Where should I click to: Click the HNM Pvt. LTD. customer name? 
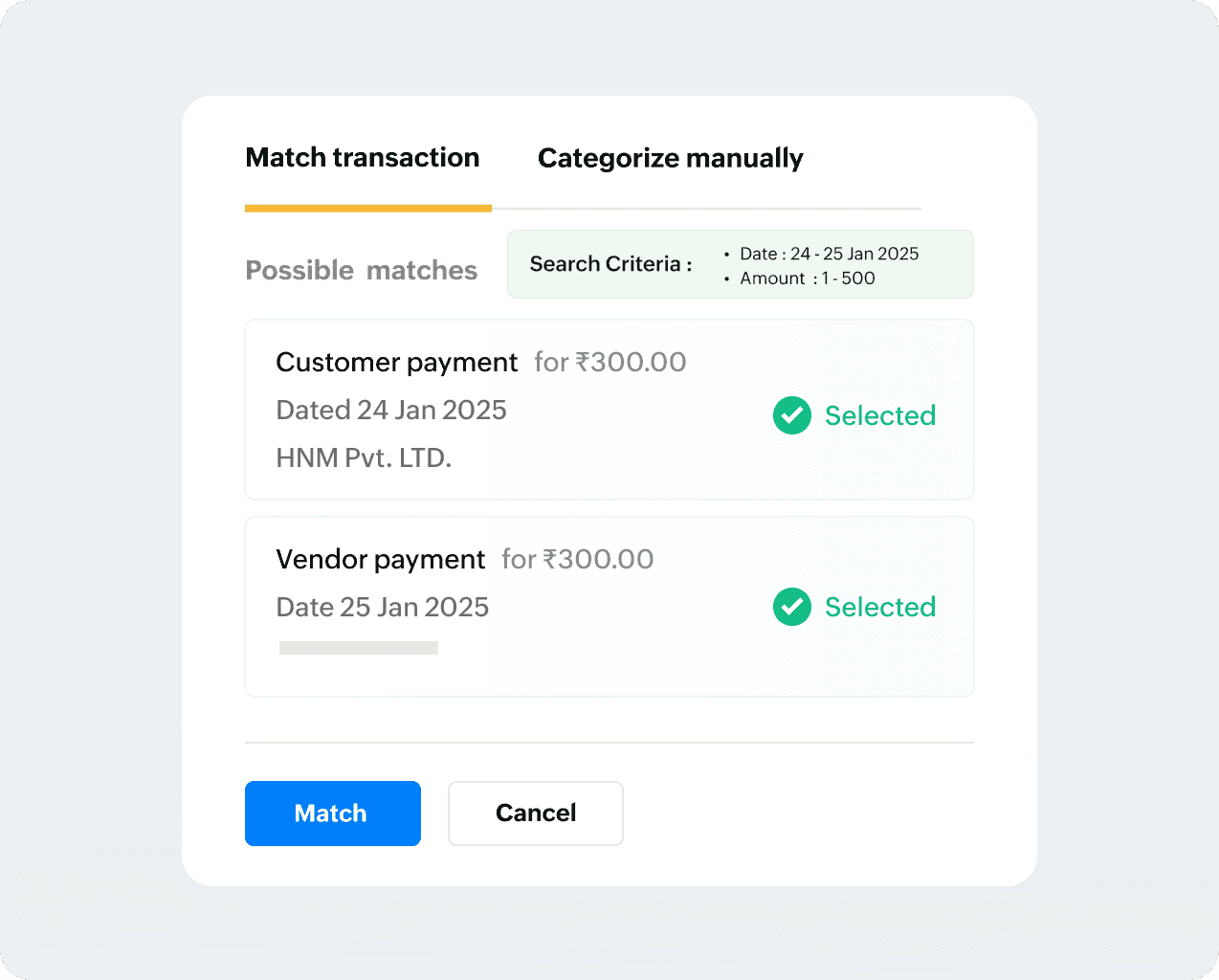pyautogui.click(x=364, y=458)
